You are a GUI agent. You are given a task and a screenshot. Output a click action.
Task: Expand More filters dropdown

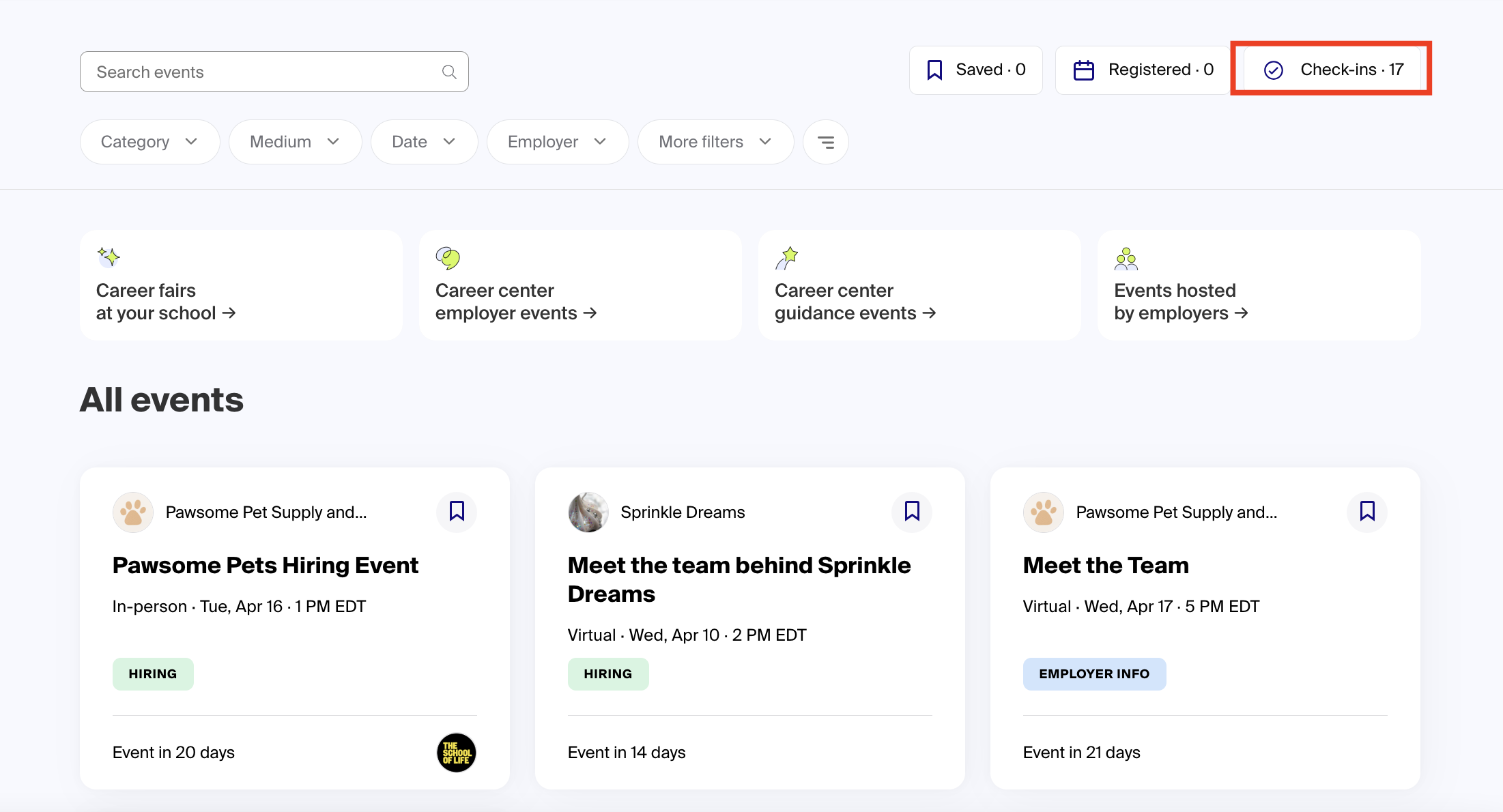pos(715,142)
